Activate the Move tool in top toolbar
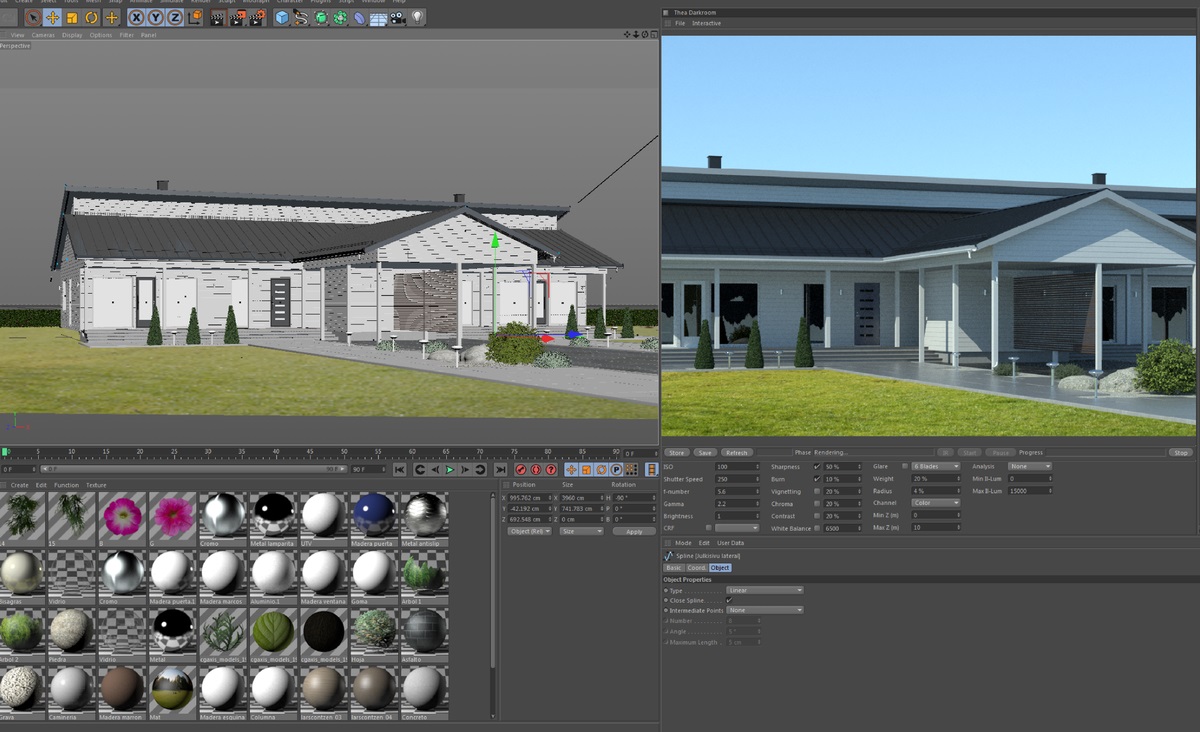1200x732 pixels. (53, 17)
